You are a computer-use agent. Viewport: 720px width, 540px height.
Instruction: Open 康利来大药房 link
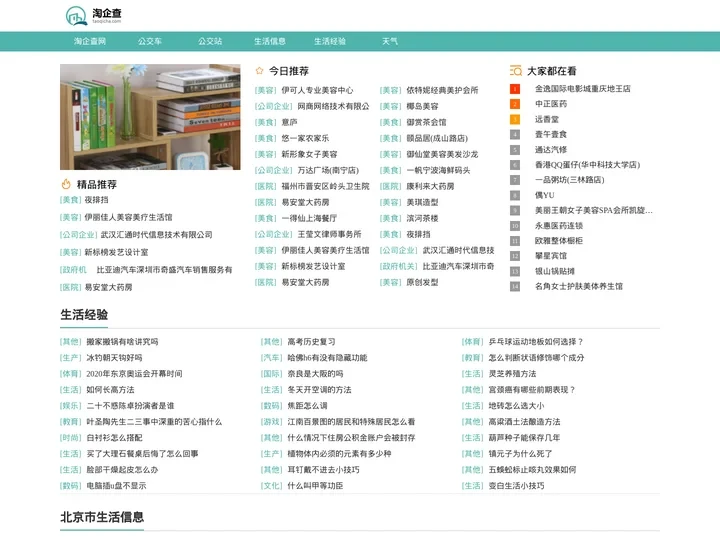tap(430, 186)
